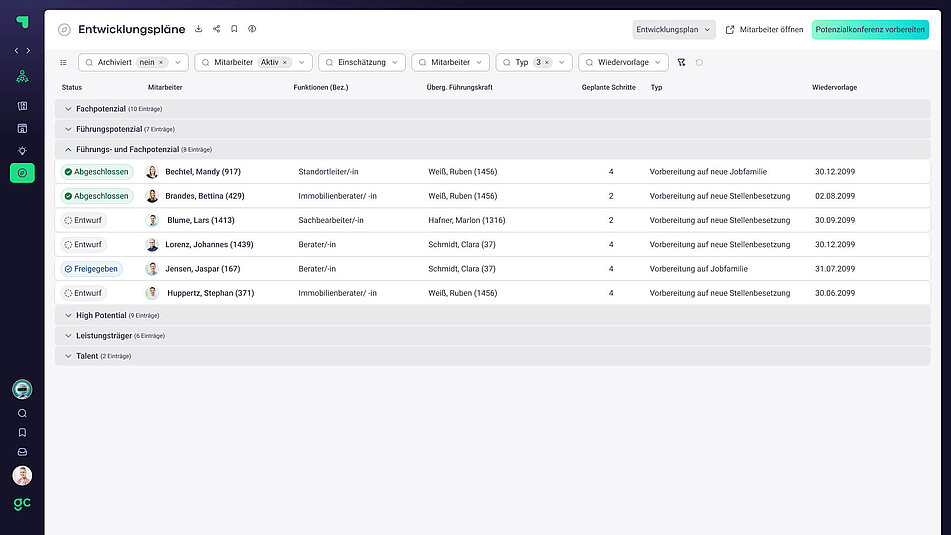Sort by Geplante Schritte column header
The height and width of the screenshot is (535, 951).
pyautogui.click(x=608, y=87)
